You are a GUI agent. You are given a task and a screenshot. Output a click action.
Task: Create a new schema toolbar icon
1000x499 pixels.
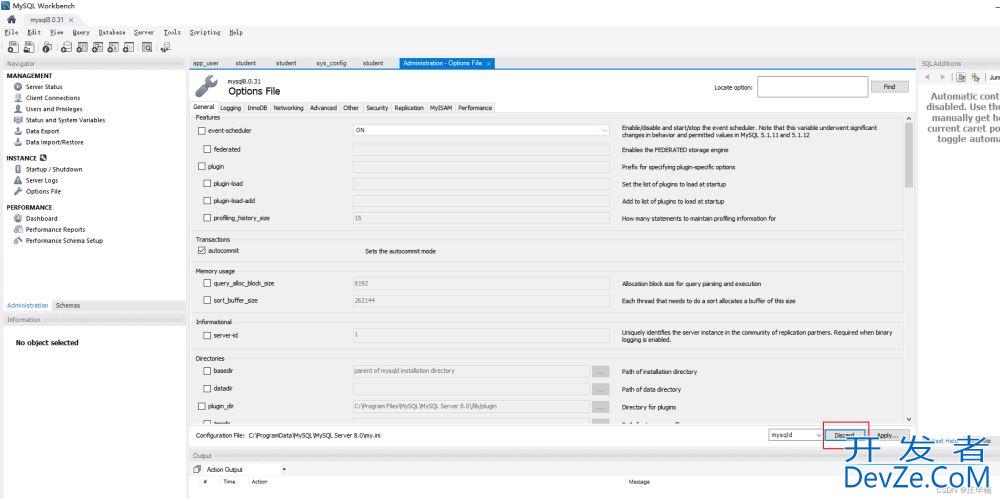tap(66, 47)
